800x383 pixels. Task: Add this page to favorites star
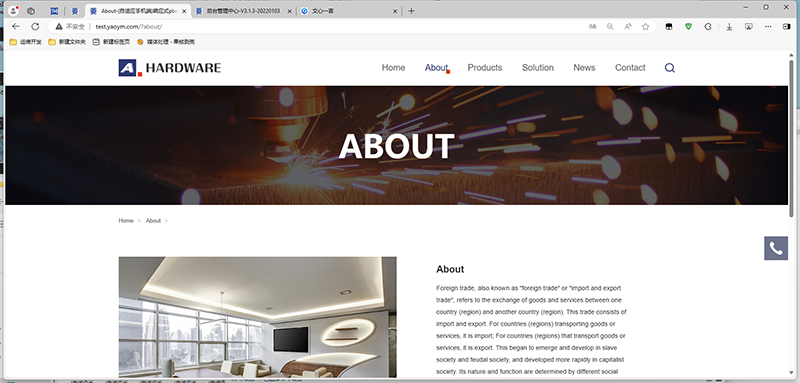[x=645, y=27]
